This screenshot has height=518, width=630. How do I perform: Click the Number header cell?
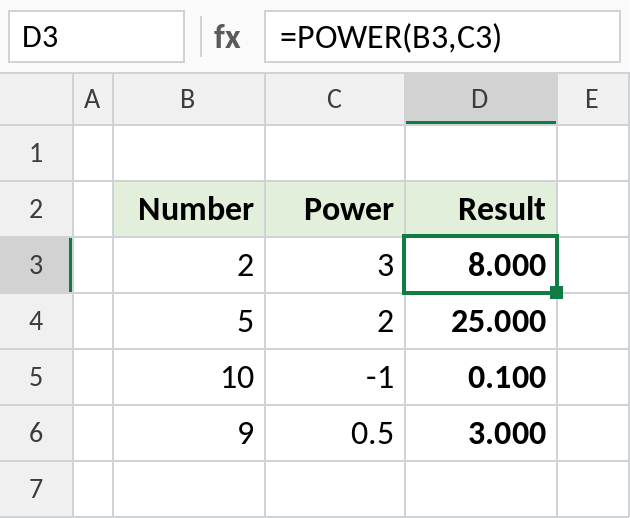(189, 209)
